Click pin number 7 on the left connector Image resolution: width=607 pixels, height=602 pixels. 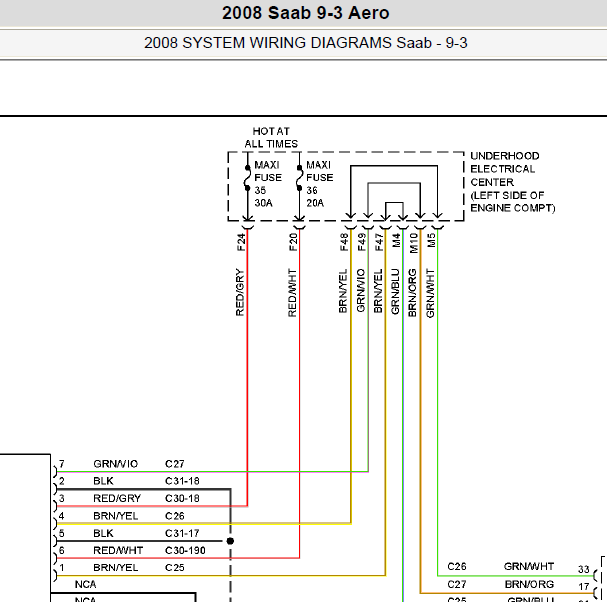coord(62,464)
